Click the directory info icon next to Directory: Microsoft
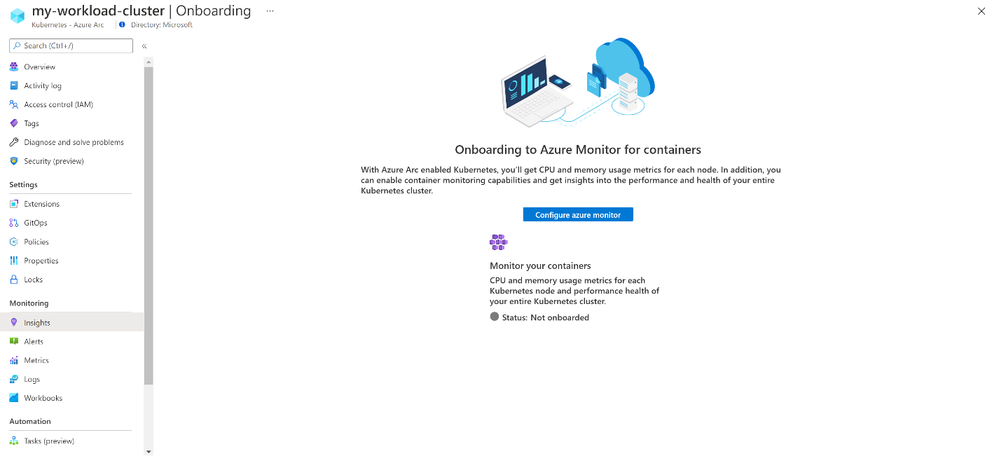Image resolution: width=999 pixels, height=463 pixels. [x=122, y=25]
